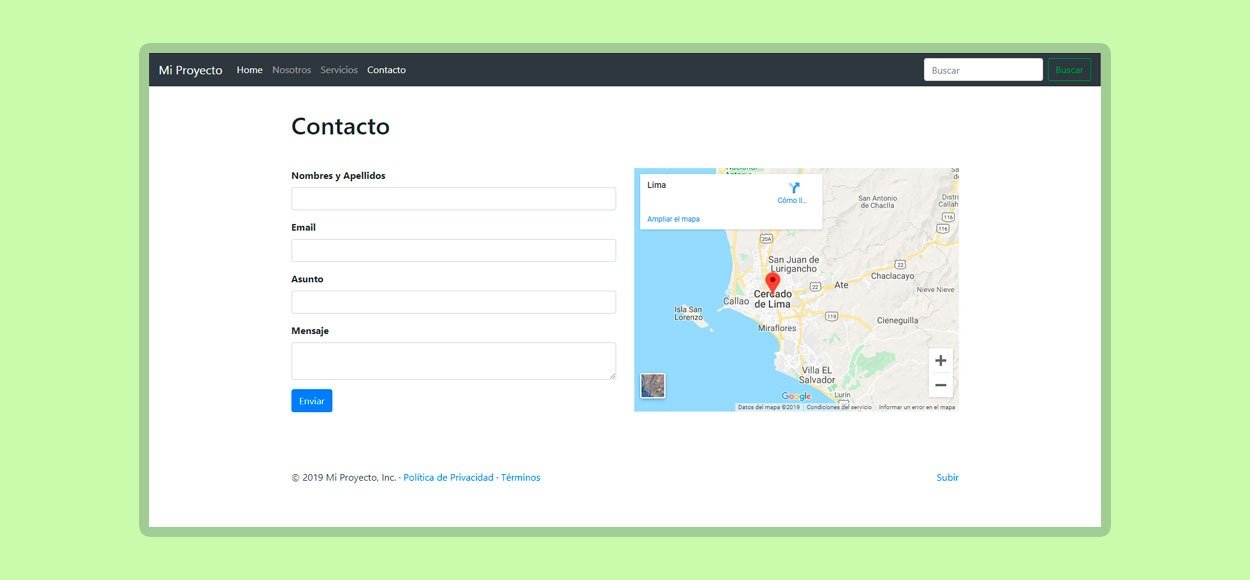Click Condiciones del servicio on the map

pyautogui.click(x=839, y=407)
